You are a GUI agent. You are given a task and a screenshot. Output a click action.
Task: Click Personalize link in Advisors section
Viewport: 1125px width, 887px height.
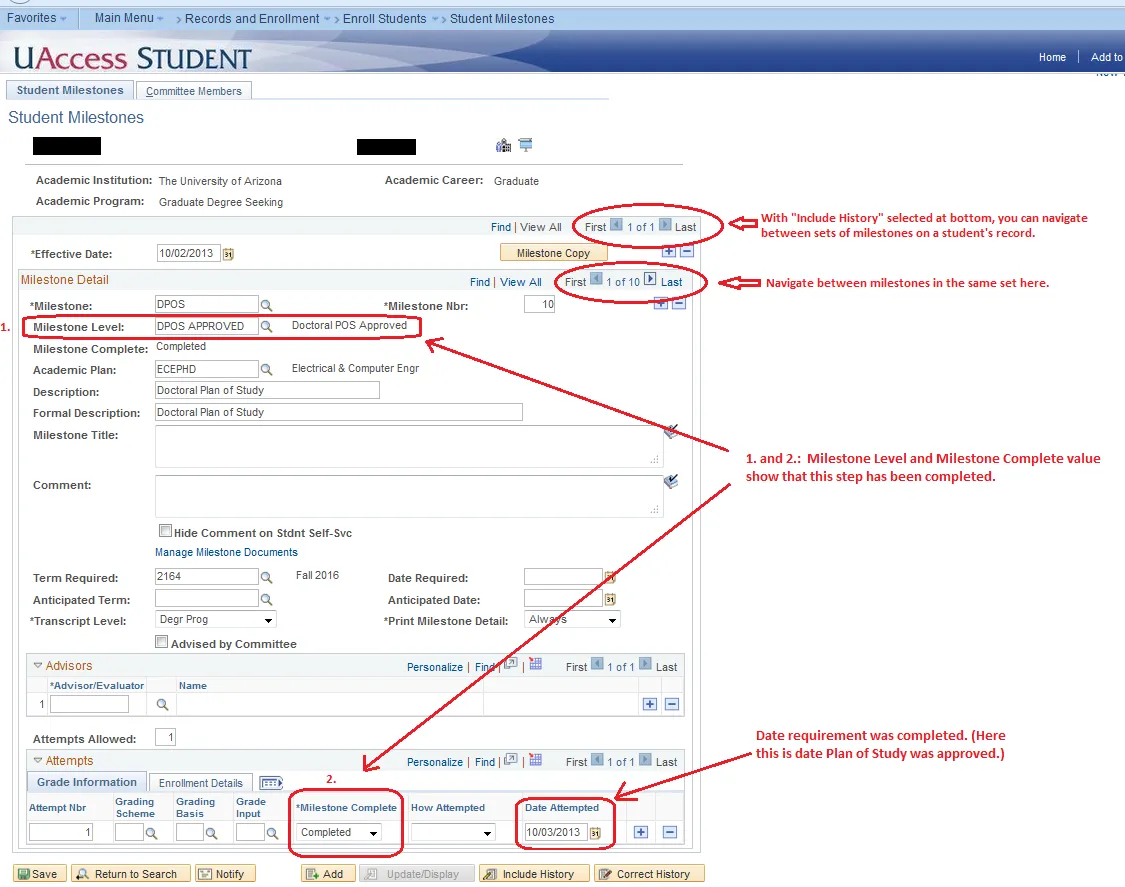point(435,667)
